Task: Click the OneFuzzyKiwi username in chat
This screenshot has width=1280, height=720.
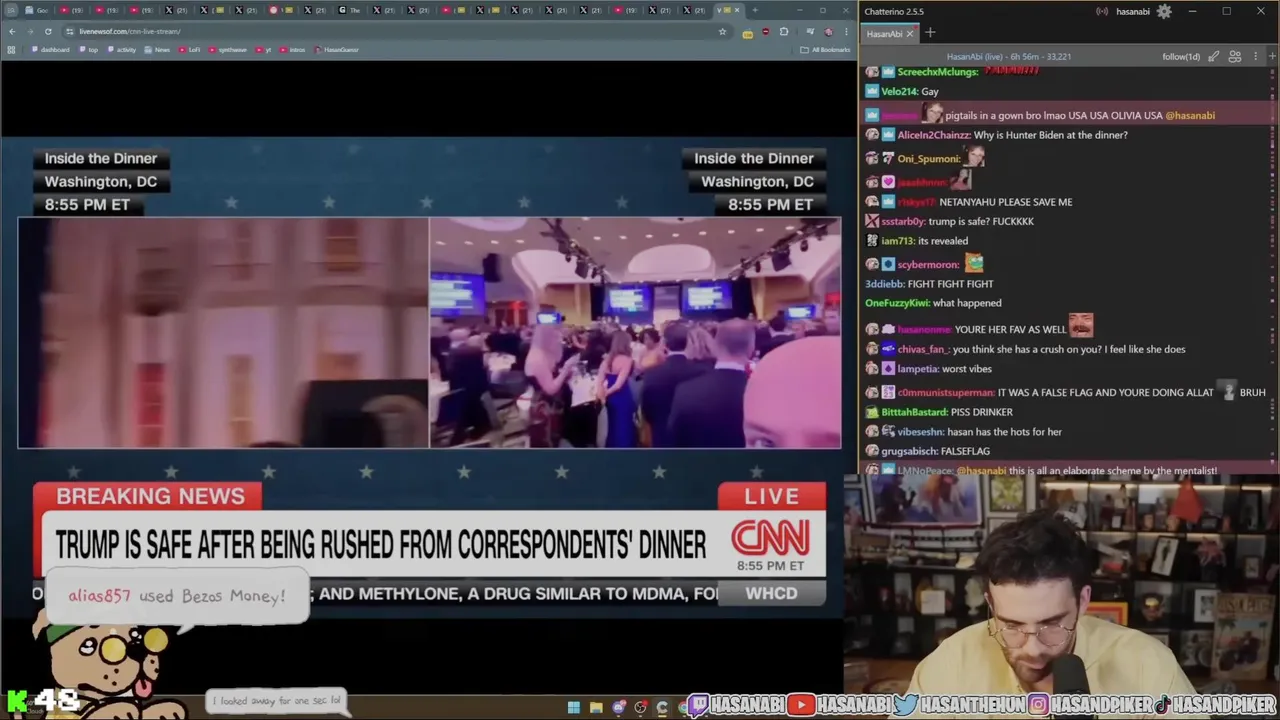Action: coord(897,303)
